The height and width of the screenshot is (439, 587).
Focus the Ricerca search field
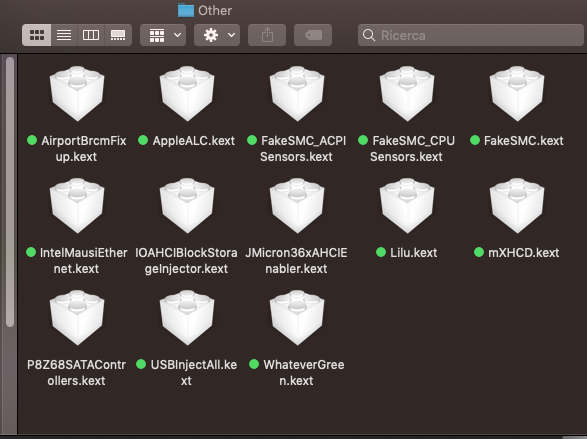tap(471, 35)
